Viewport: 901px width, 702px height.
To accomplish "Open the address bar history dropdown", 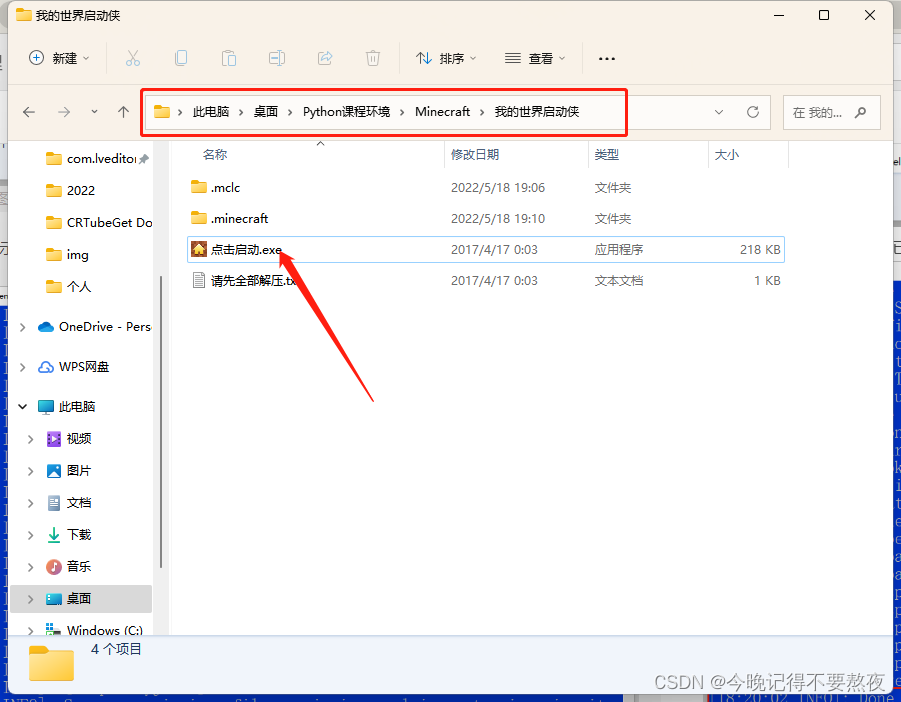I will coord(719,112).
